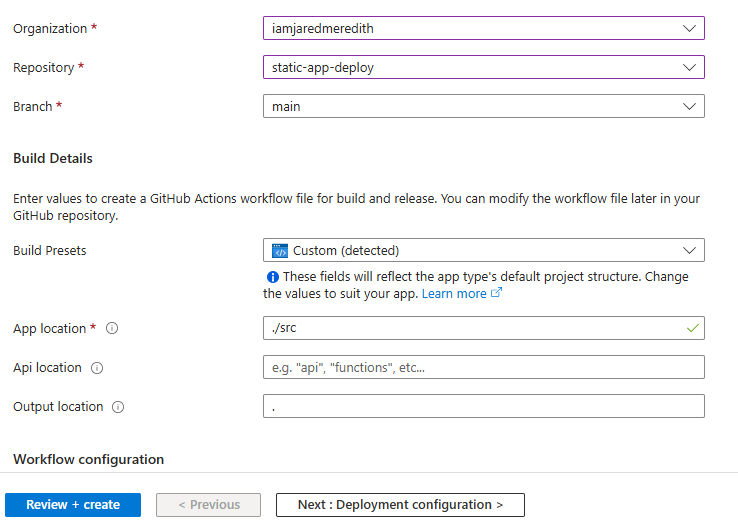Click the Organization dropdown chevron arrow

[x=689, y=28]
